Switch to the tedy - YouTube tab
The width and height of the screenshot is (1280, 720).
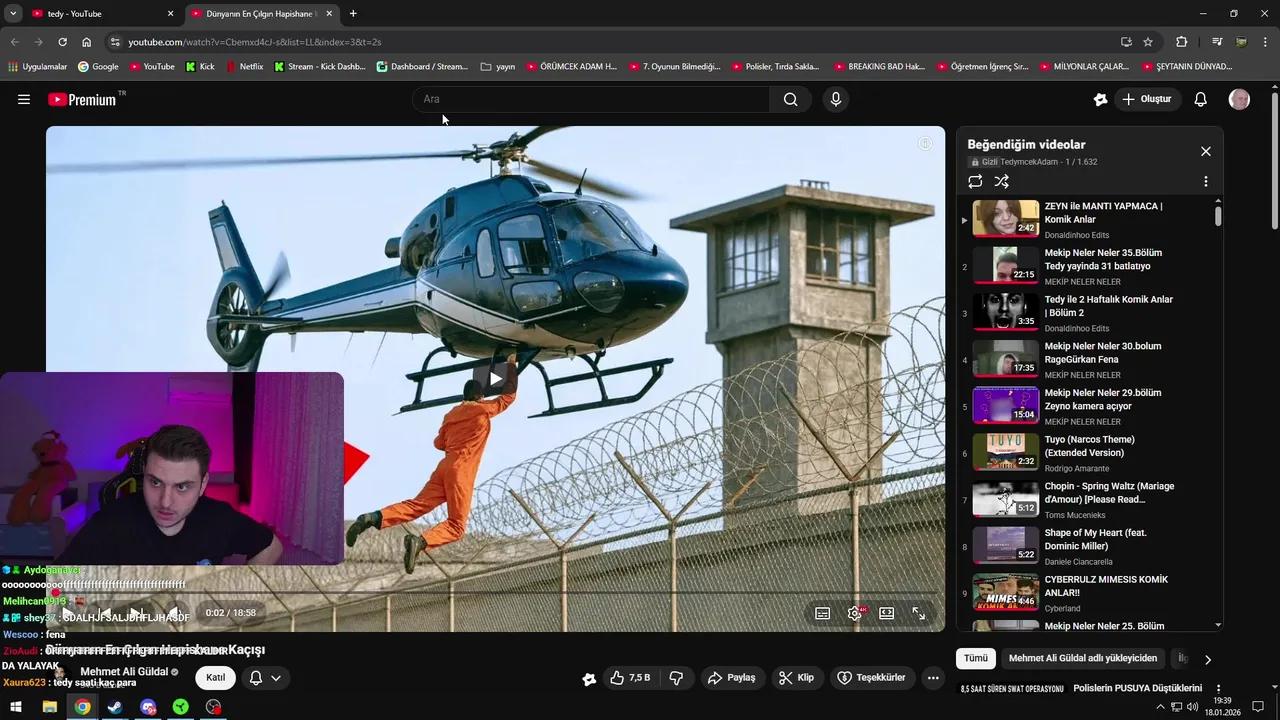(100, 14)
